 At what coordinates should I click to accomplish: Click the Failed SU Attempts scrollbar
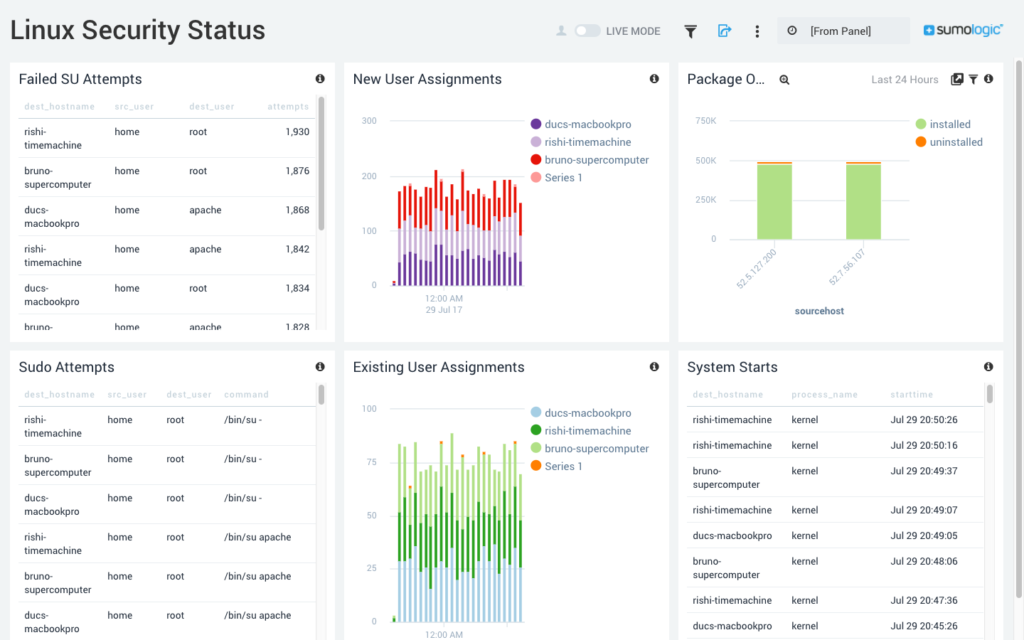(x=321, y=163)
